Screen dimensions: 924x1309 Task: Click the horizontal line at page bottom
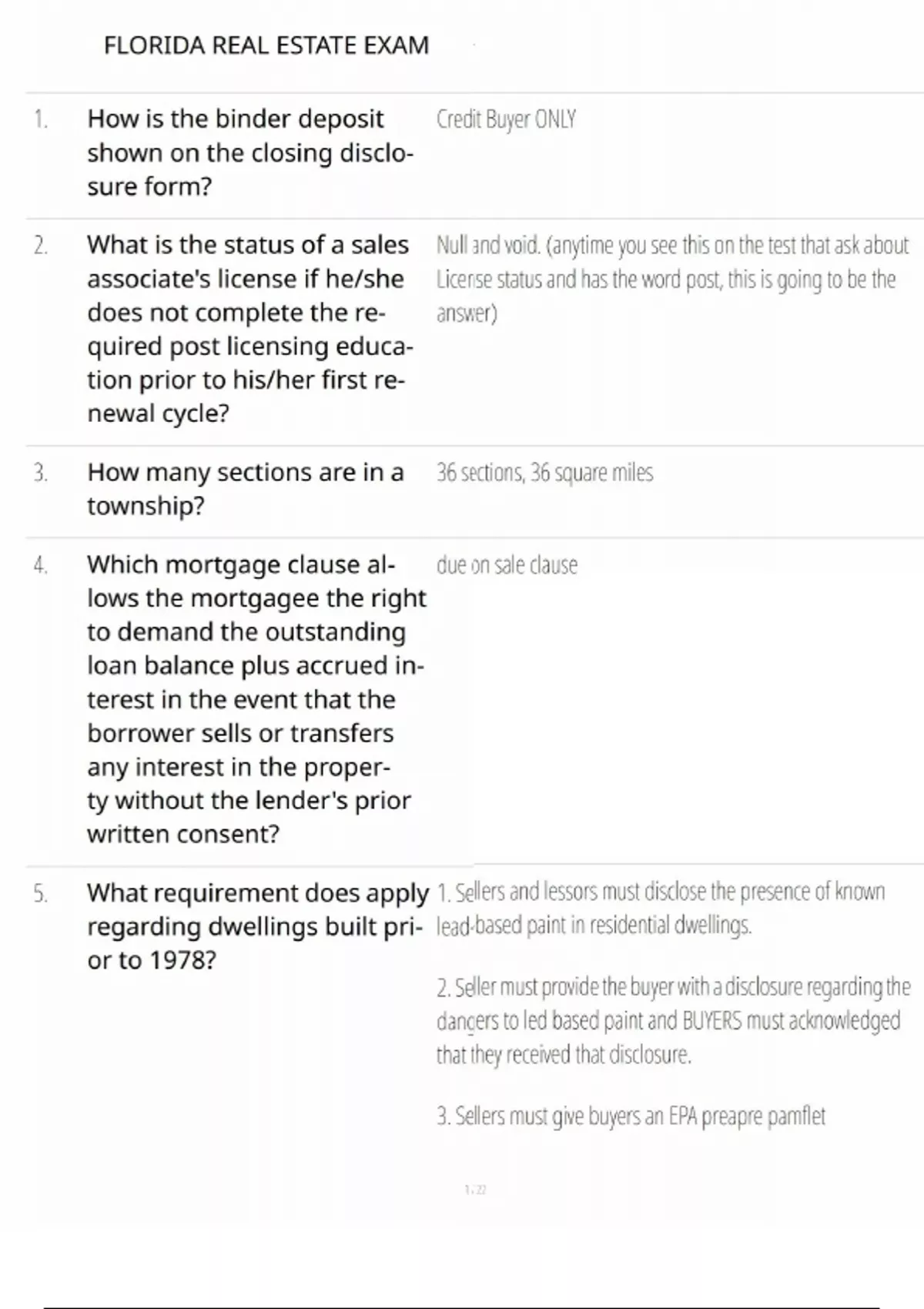462,1307
